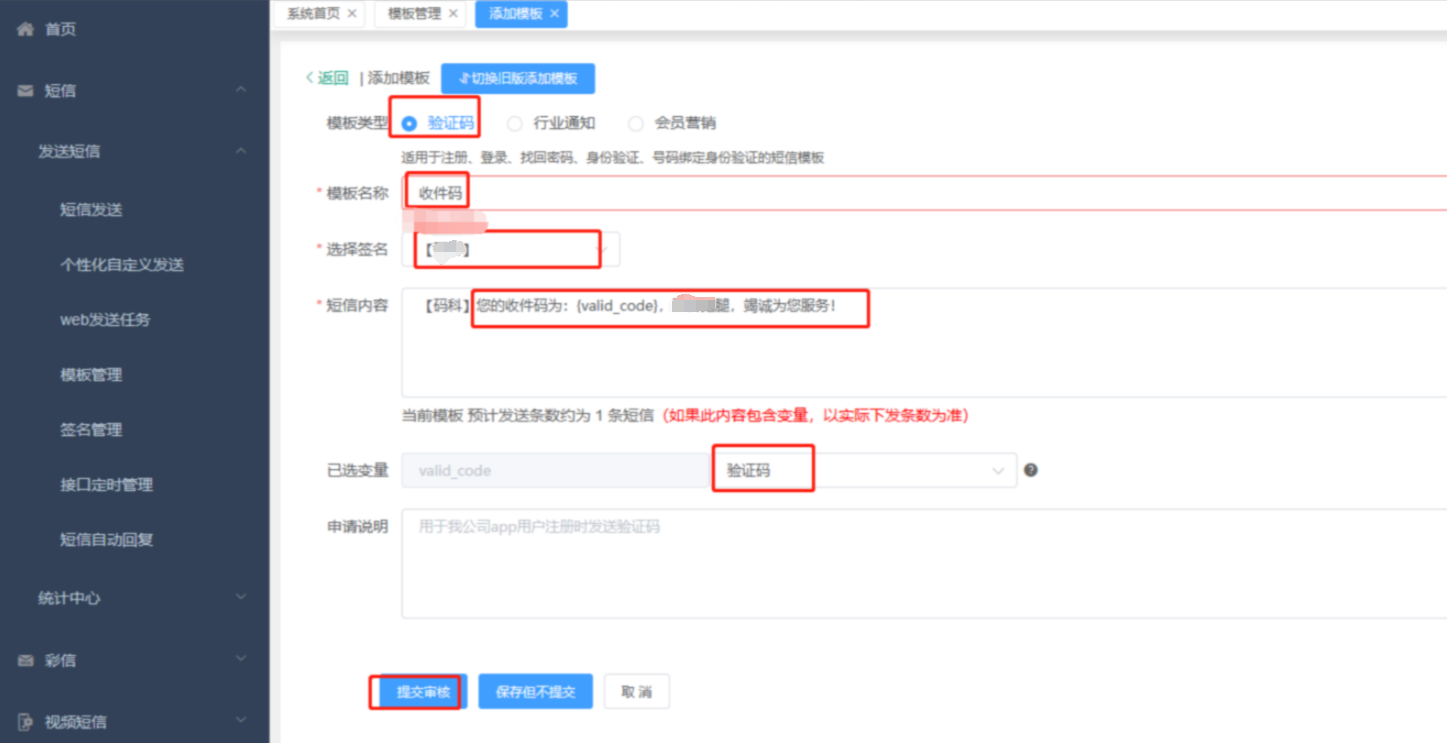Click the help icon beside variable dropdown
Image resolution: width=1447 pixels, height=743 pixels.
coord(1031,470)
